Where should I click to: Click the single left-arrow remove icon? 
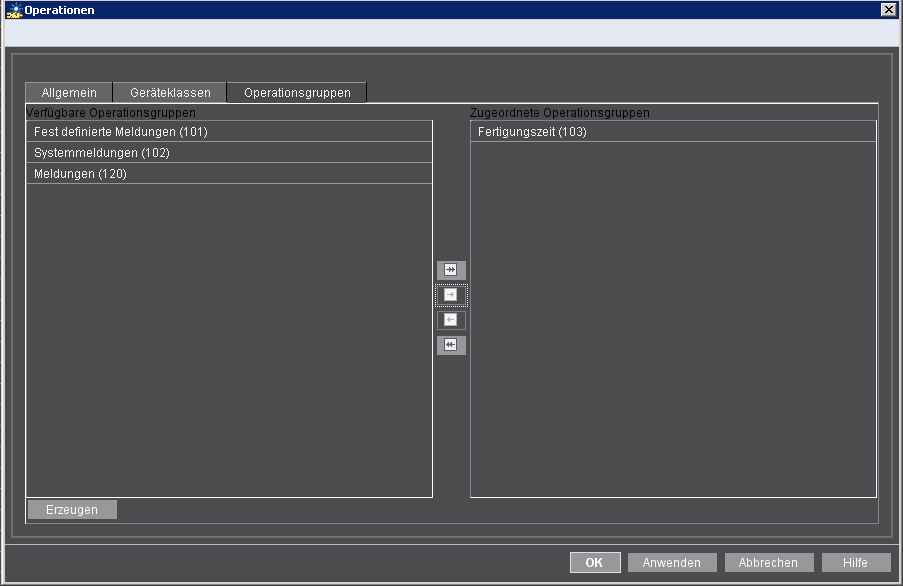pyautogui.click(x=450, y=320)
